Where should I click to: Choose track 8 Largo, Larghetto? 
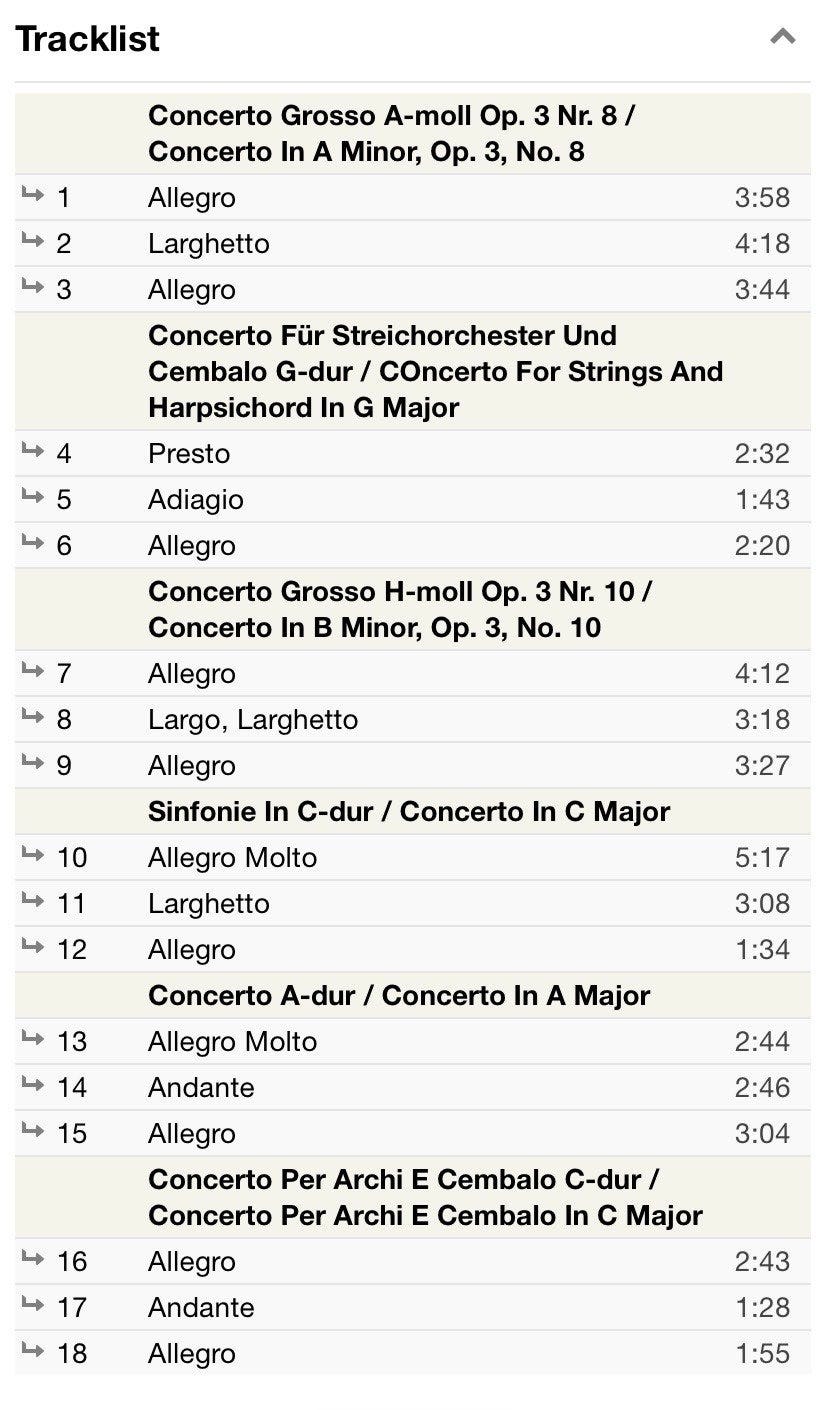tap(412, 719)
